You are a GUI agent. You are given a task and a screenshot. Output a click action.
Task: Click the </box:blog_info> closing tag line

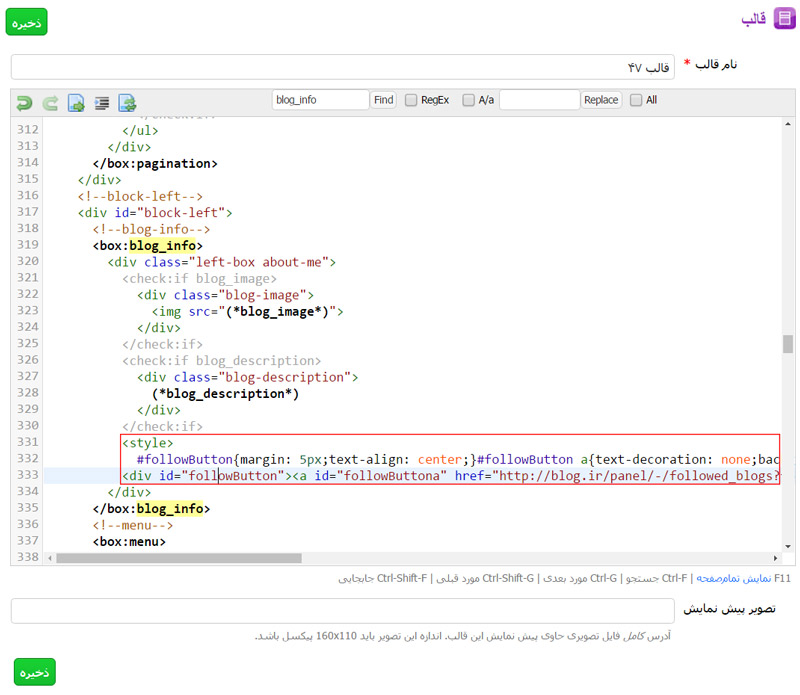click(151, 509)
